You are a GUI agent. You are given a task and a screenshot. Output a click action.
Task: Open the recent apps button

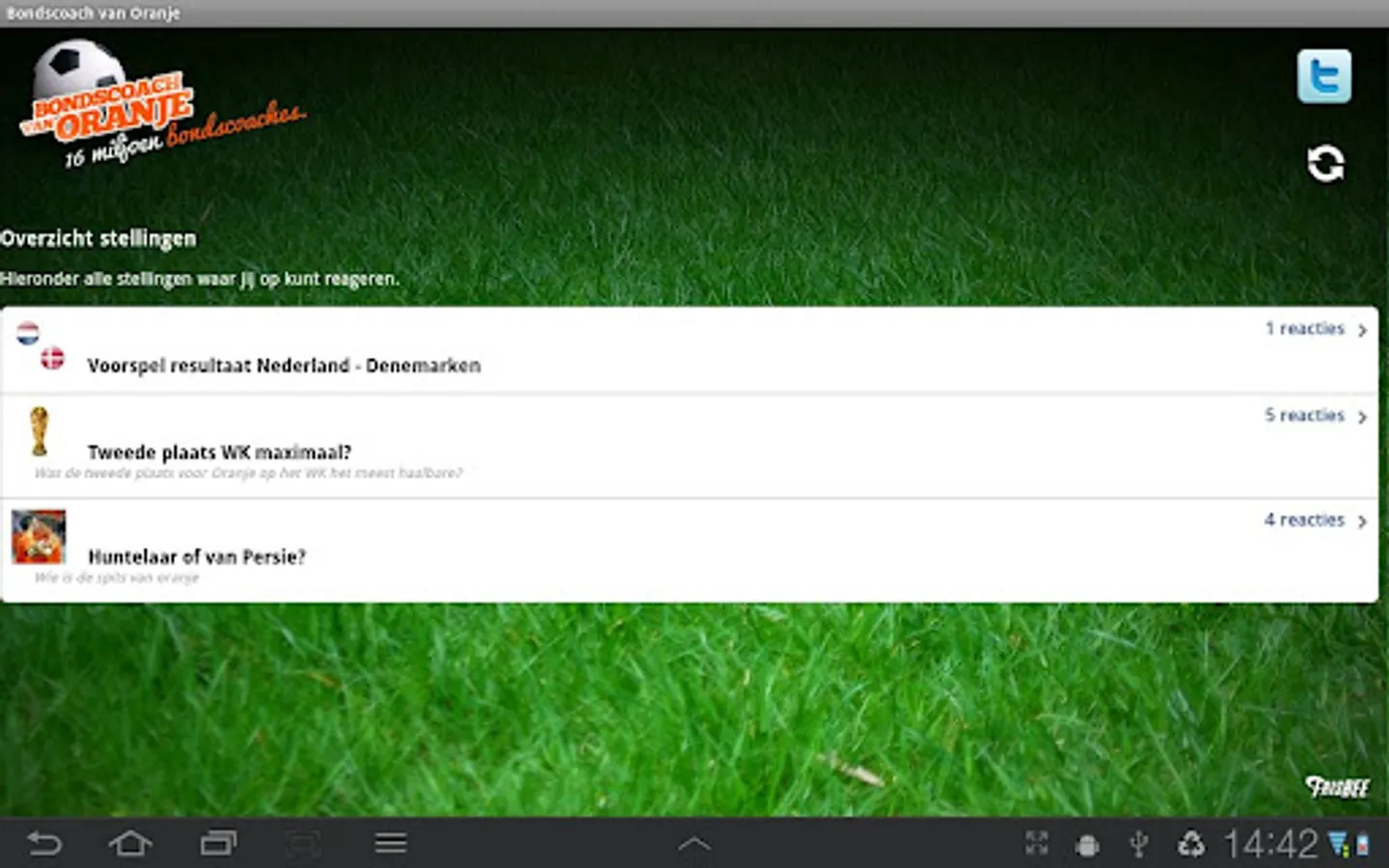[218, 844]
